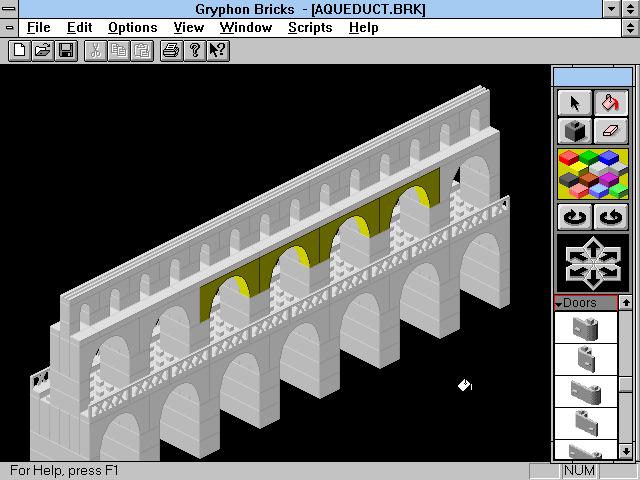Open the File menu

(x=38, y=28)
